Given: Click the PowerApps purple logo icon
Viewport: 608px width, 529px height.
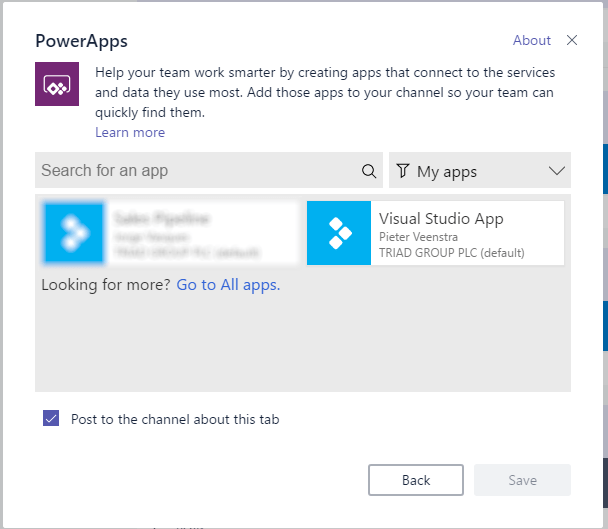Looking at the screenshot, I should [x=57, y=84].
